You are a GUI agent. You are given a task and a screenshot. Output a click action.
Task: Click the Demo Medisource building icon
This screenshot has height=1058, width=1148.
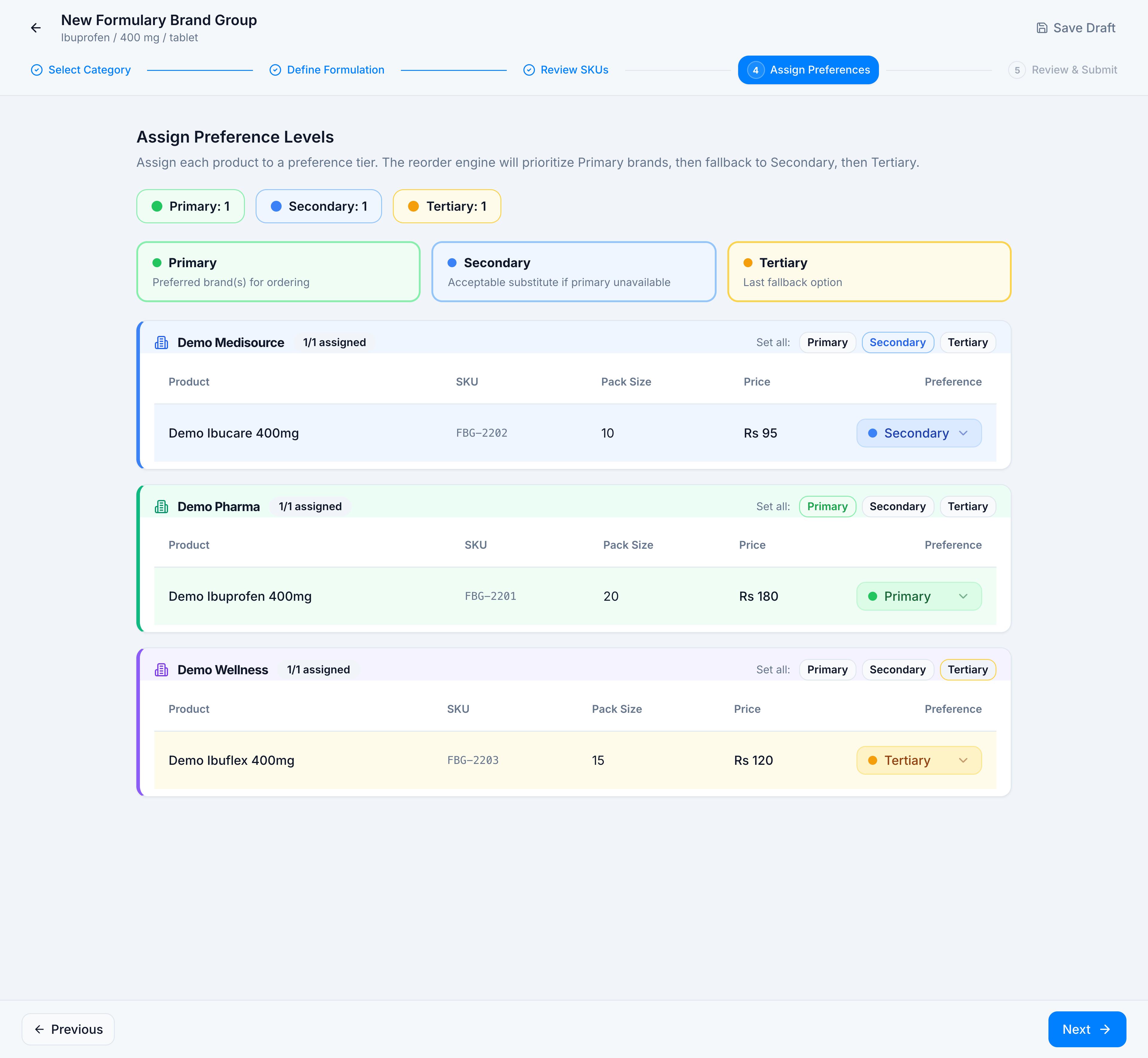[161, 343]
